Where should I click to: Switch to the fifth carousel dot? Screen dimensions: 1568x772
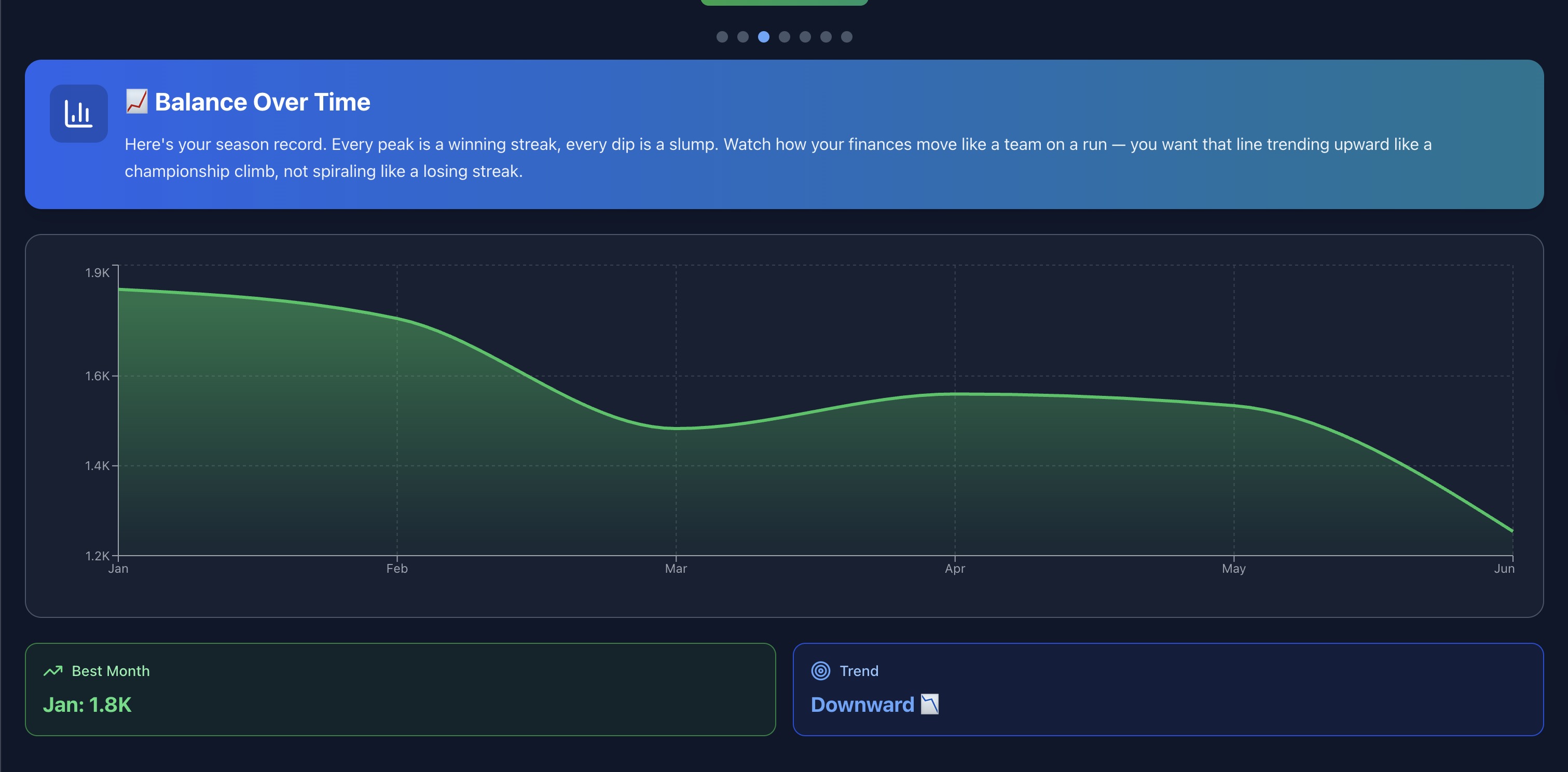805,37
